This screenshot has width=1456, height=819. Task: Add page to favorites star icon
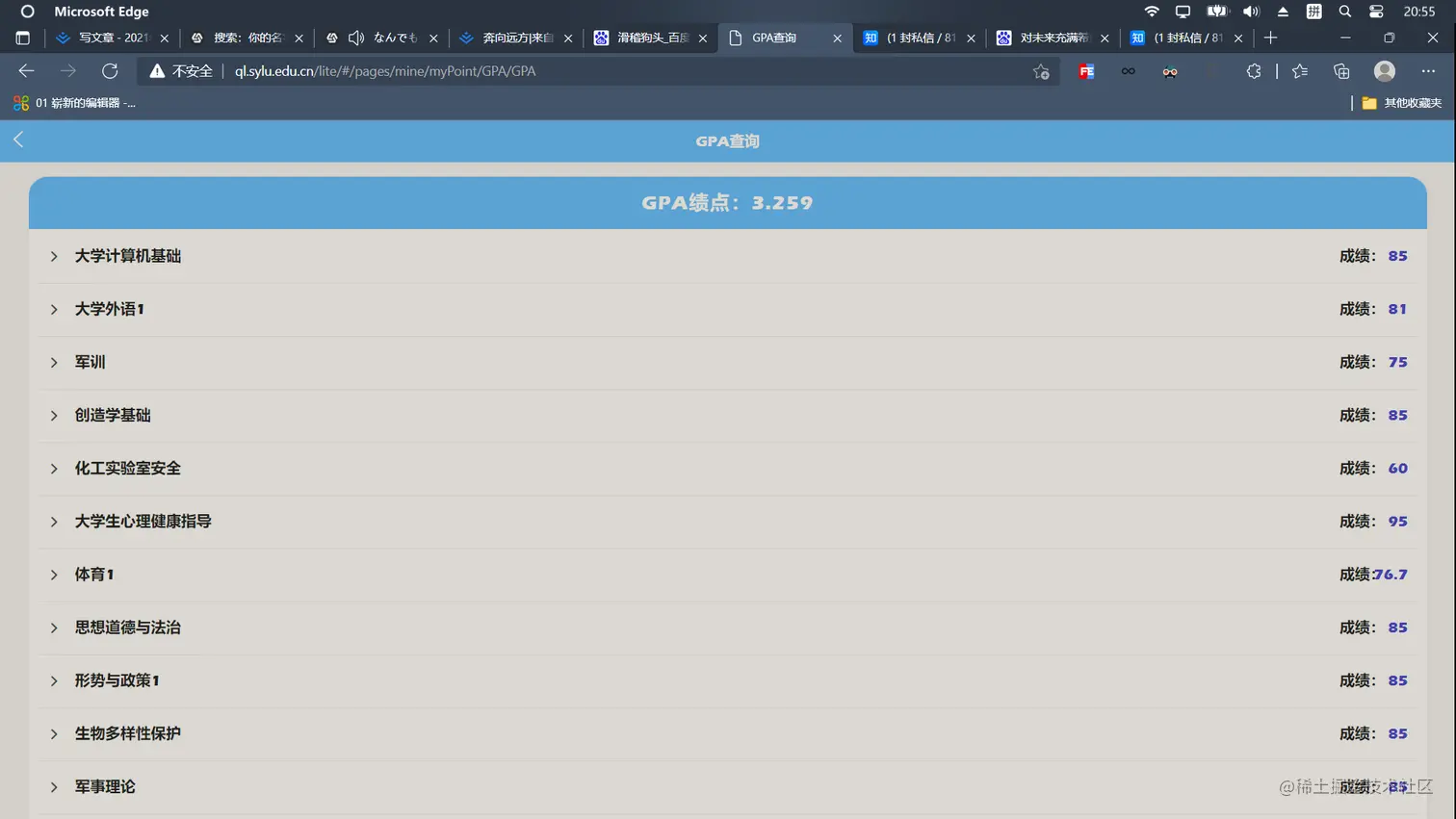[1041, 71]
